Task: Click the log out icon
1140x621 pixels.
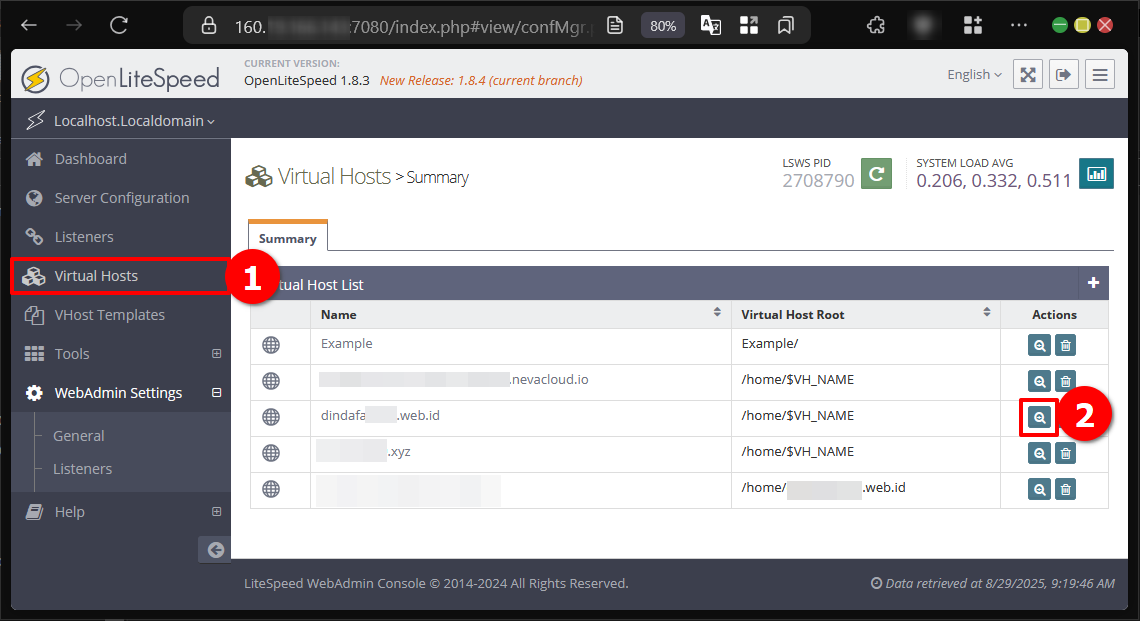Action: pyautogui.click(x=1064, y=75)
